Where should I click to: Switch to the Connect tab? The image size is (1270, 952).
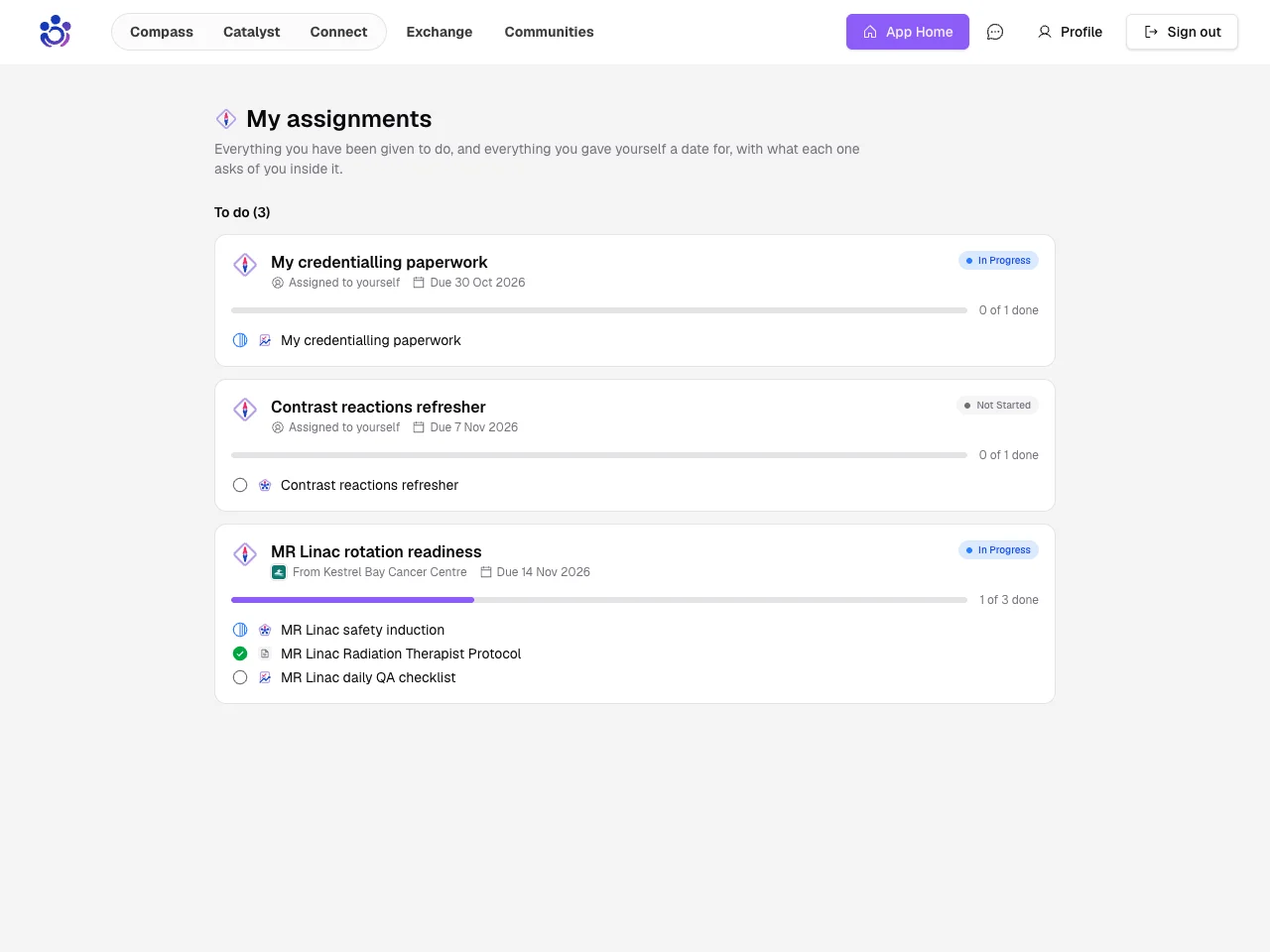[338, 32]
